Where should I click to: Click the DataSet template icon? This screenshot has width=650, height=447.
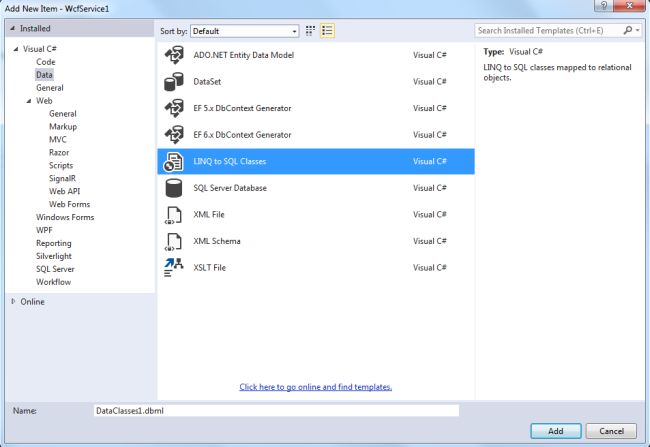tap(174, 82)
